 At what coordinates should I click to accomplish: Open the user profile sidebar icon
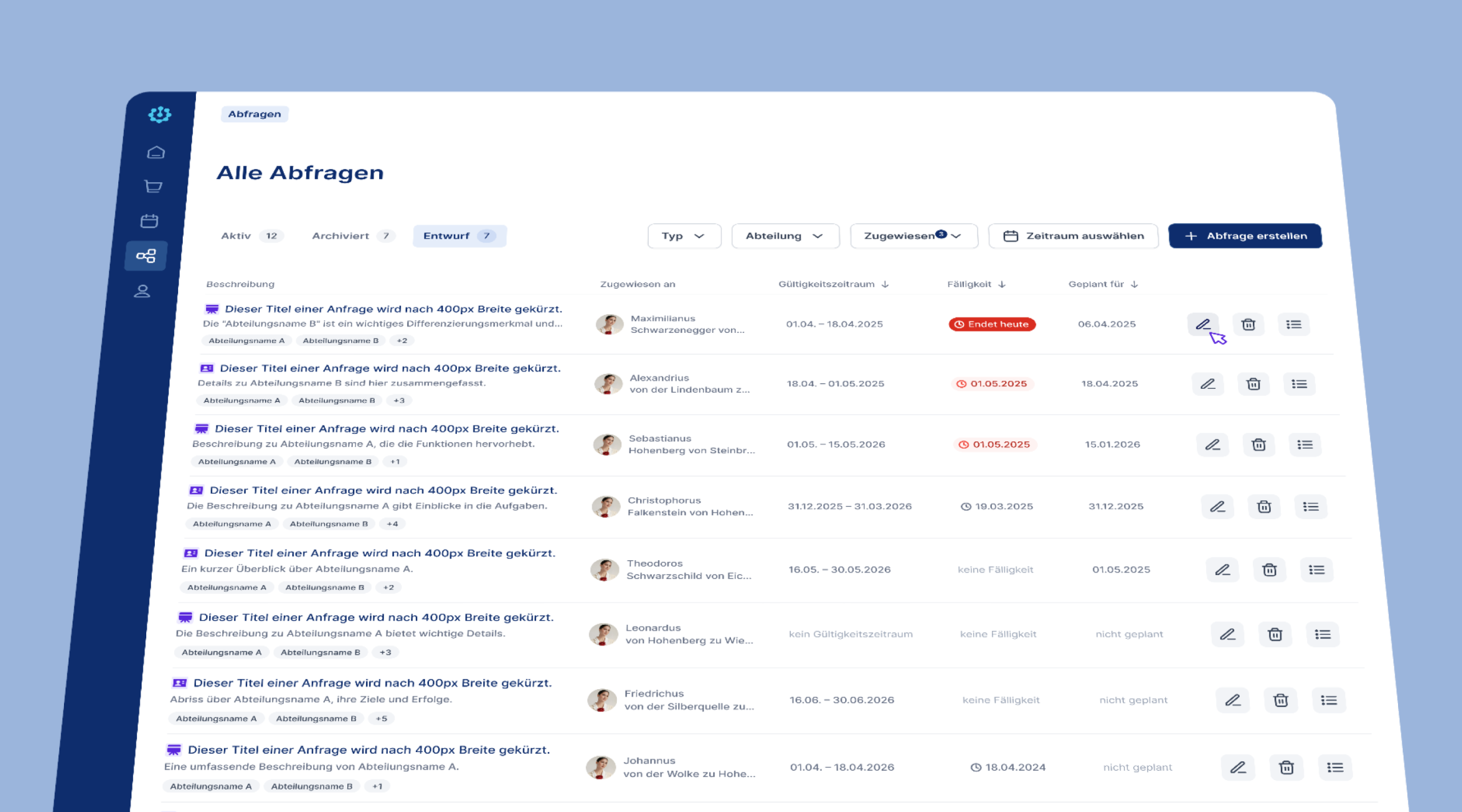click(142, 291)
